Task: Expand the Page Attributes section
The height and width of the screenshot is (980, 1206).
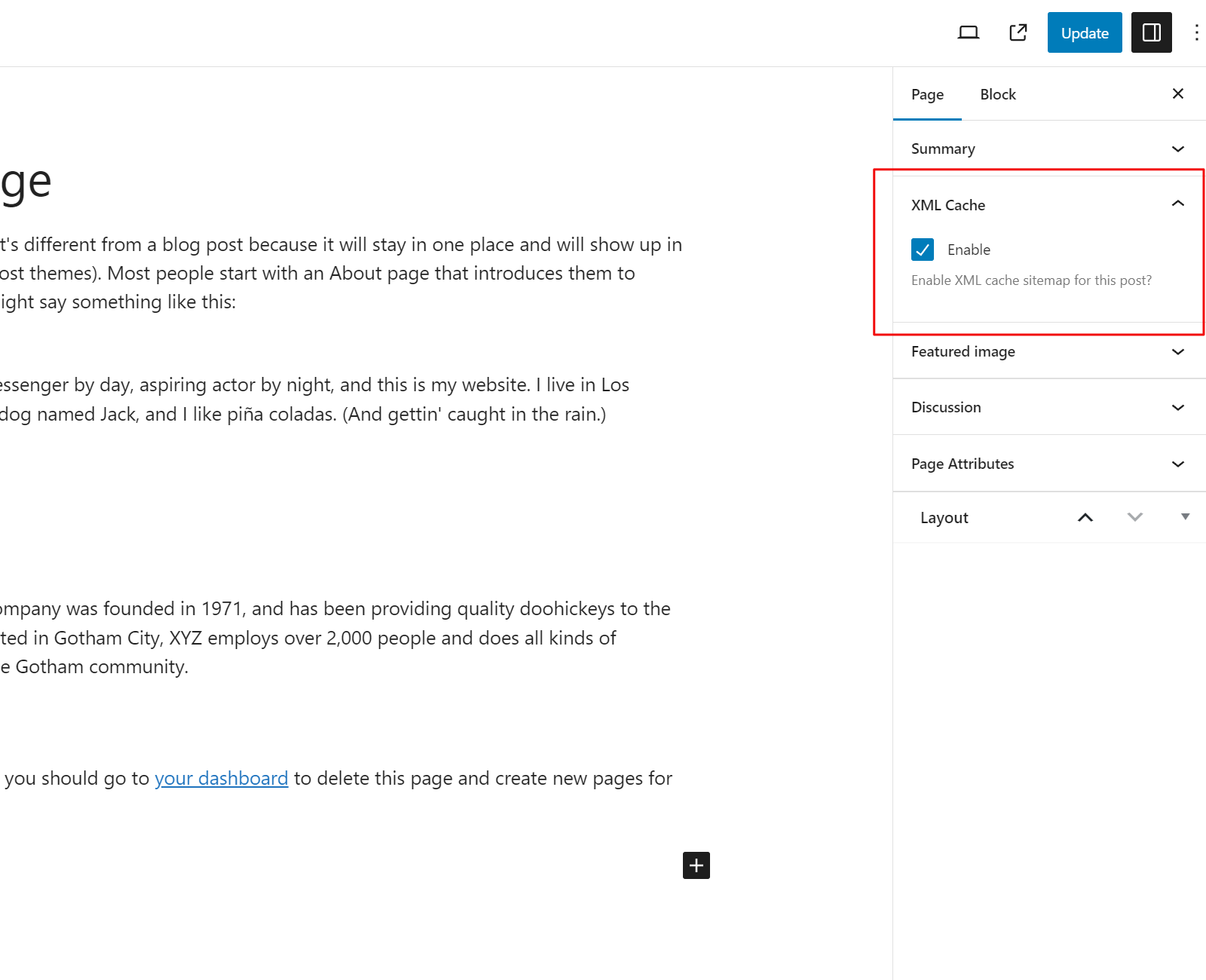Action: pyautogui.click(x=1048, y=464)
